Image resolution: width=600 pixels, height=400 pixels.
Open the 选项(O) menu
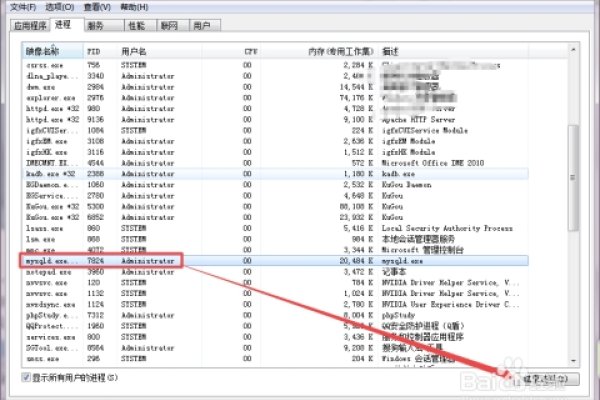(x=59, y=7)
